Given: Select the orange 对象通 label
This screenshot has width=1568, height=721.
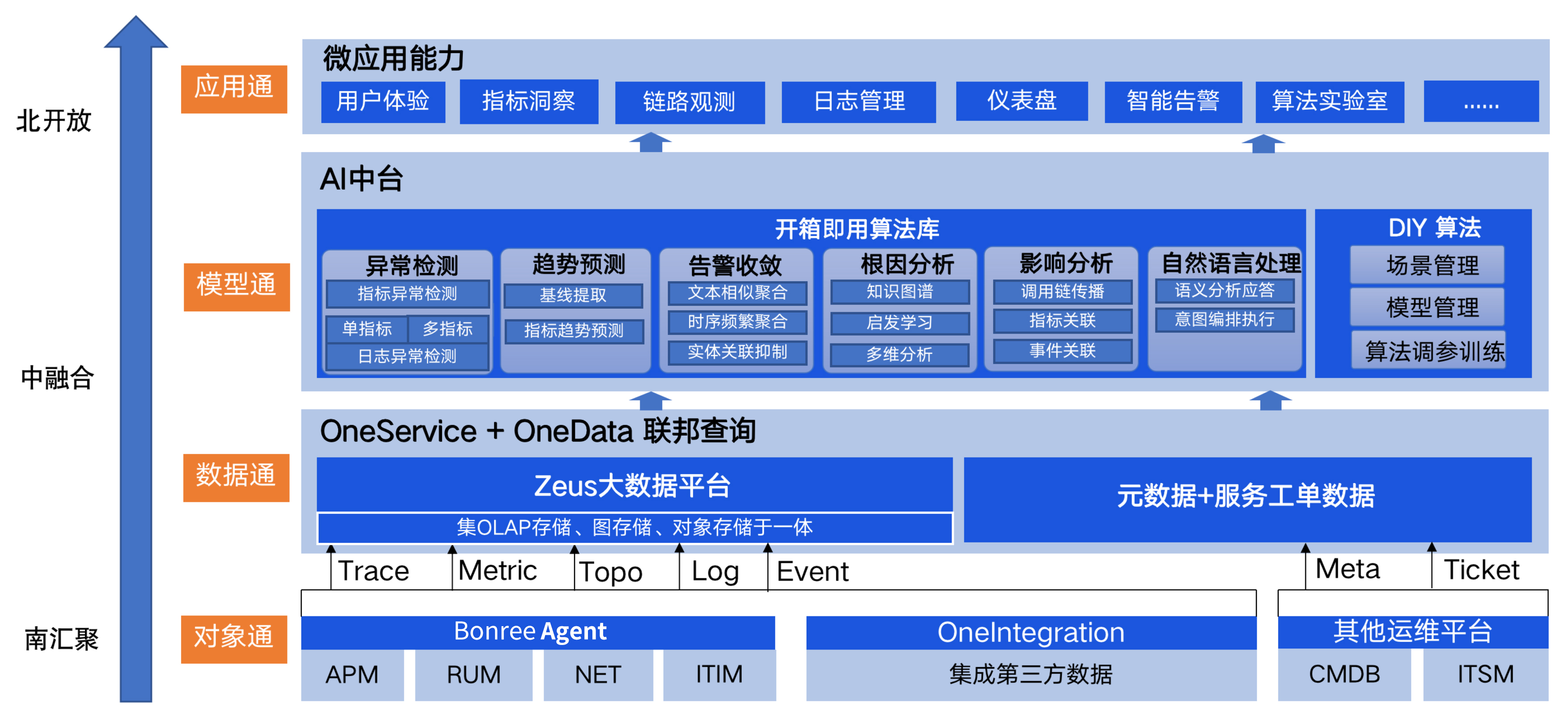Looking at the screenshot, I should (234, 639).
